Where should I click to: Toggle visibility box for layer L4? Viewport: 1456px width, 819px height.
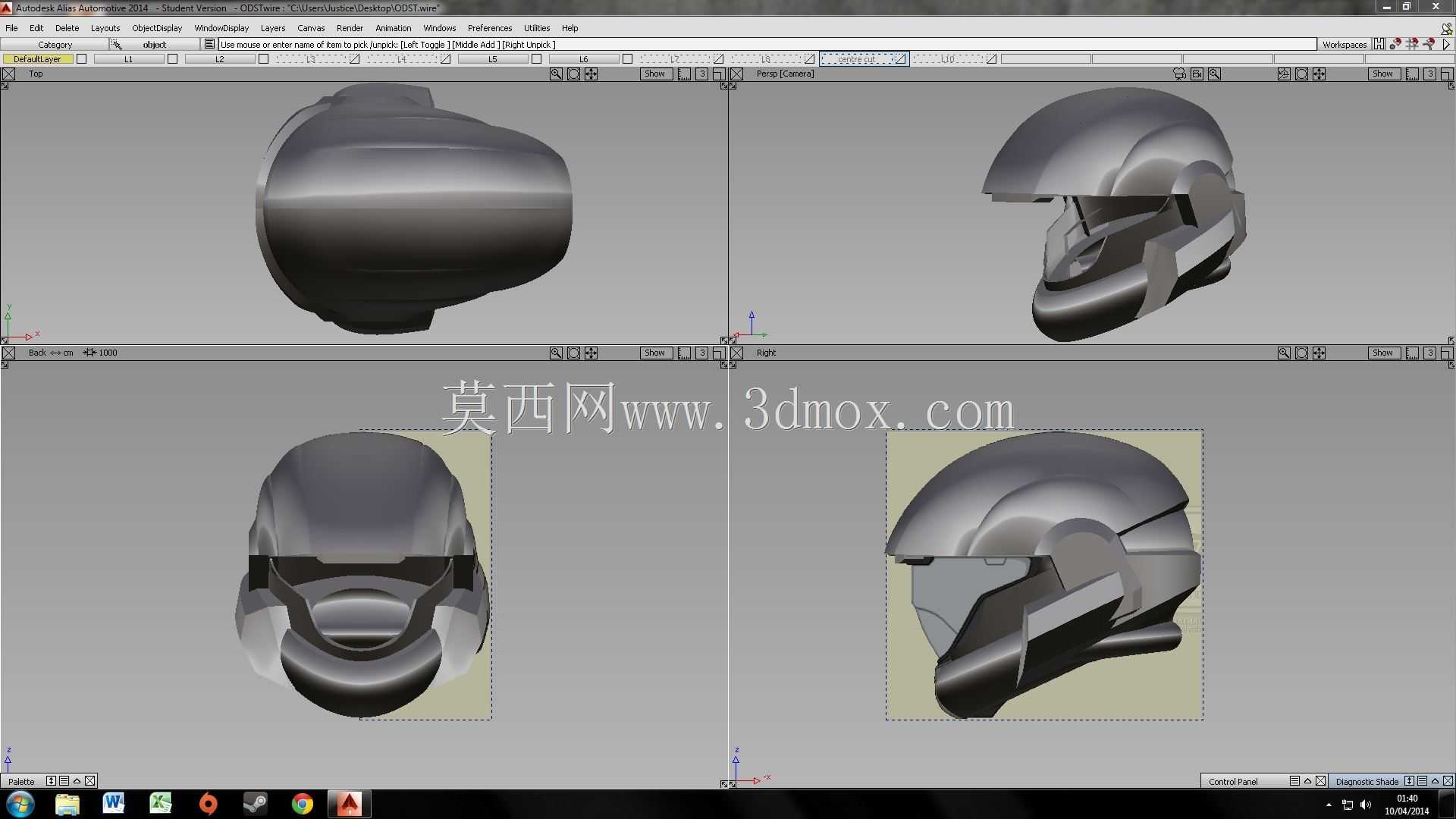(445, 59)
